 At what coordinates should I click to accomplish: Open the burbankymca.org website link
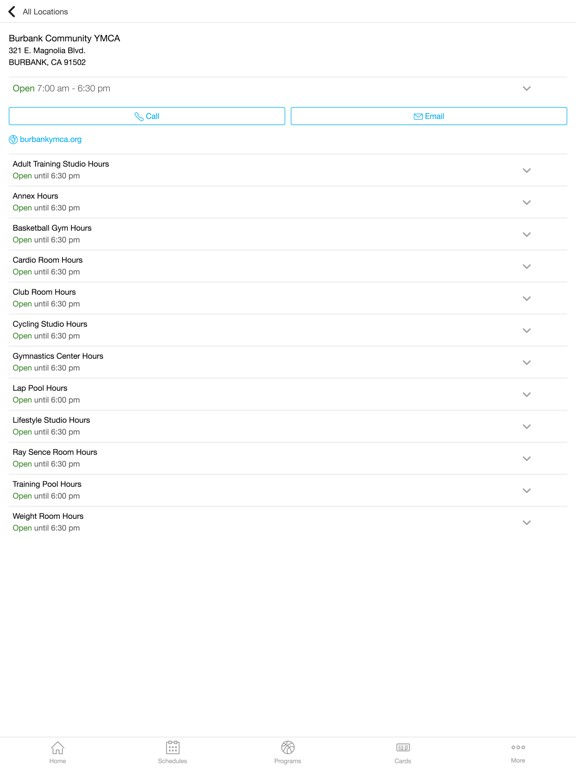pyautogui.click(x=50, y=140)
